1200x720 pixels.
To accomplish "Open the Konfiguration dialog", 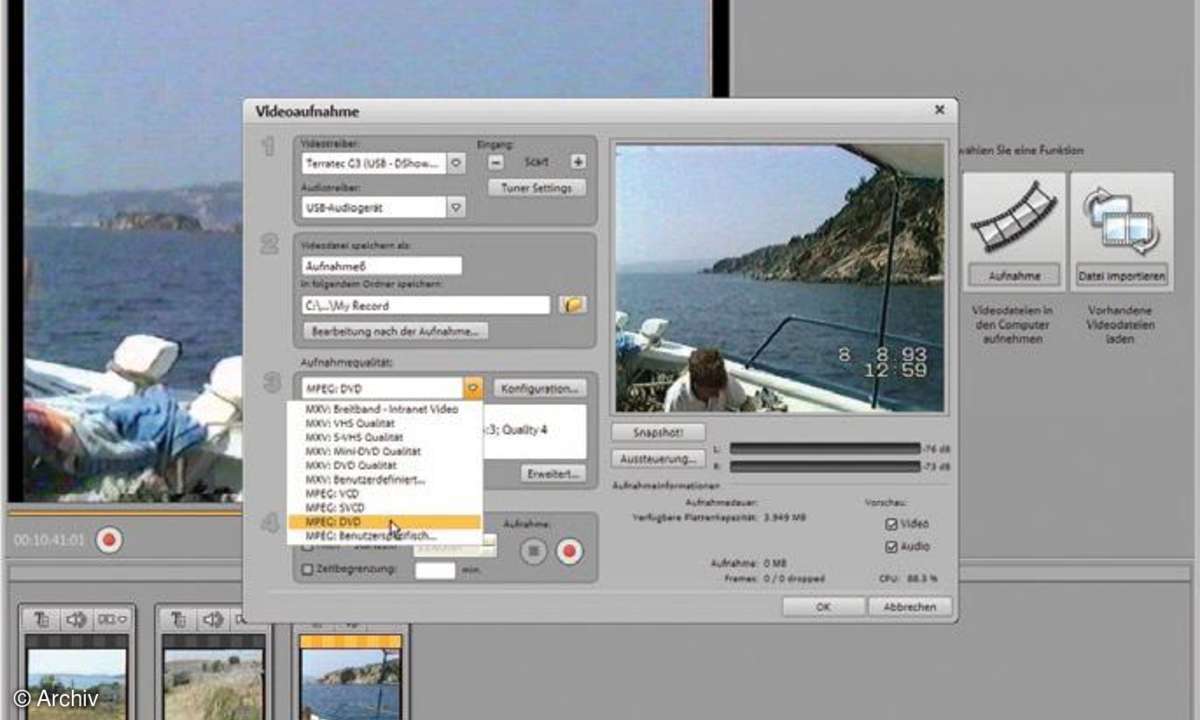I will 540,388.
